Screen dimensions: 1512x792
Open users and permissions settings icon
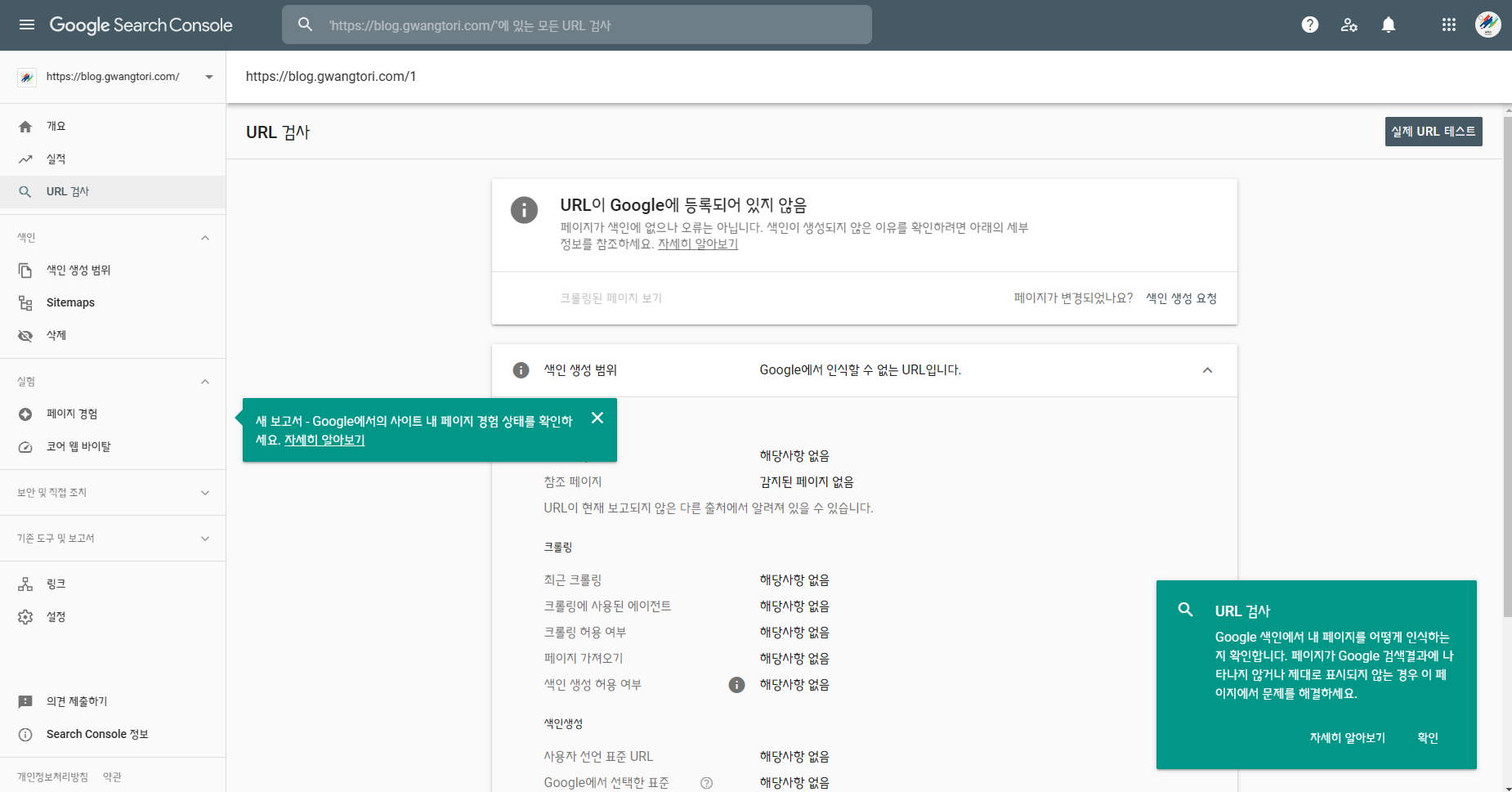click(x=1349, y=25)
